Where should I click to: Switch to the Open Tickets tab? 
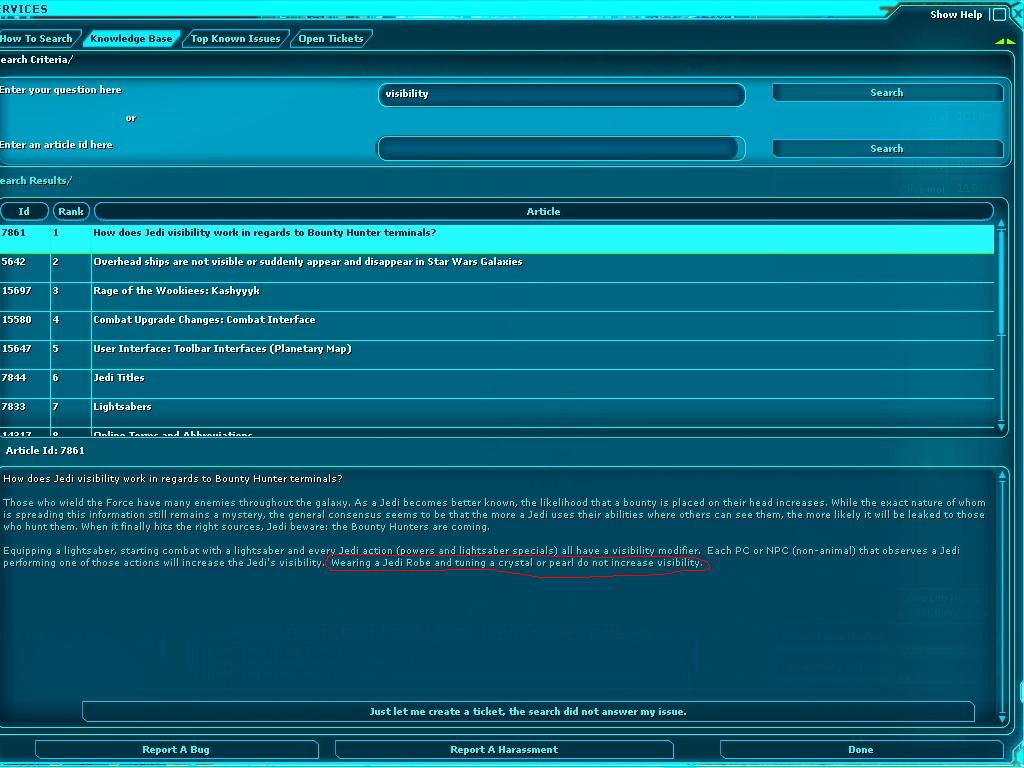click(331, 39)
